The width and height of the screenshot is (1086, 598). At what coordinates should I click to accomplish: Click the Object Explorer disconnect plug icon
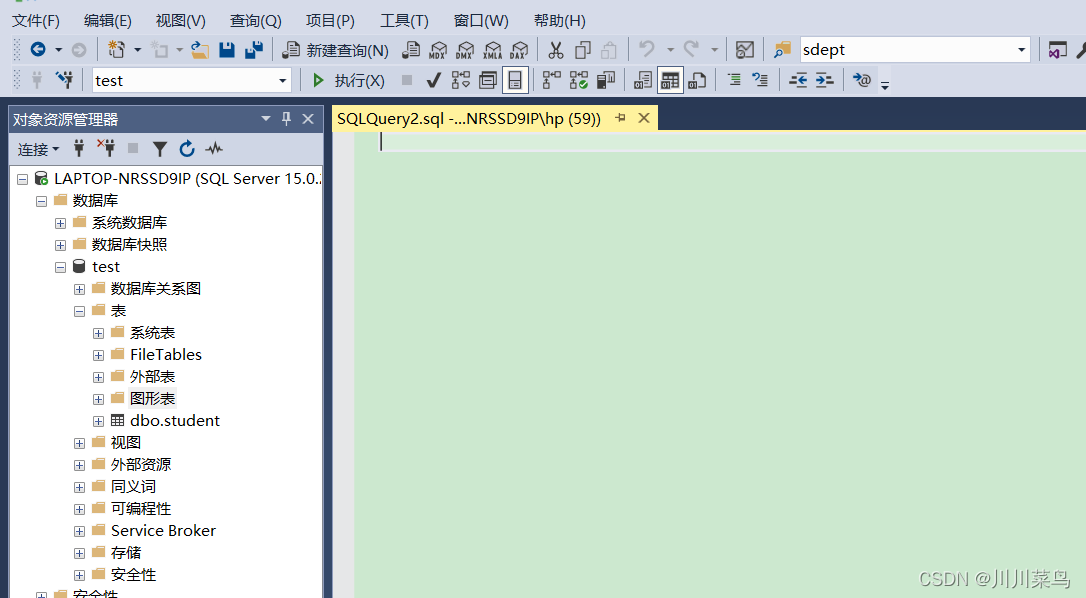tap(106, 148)
